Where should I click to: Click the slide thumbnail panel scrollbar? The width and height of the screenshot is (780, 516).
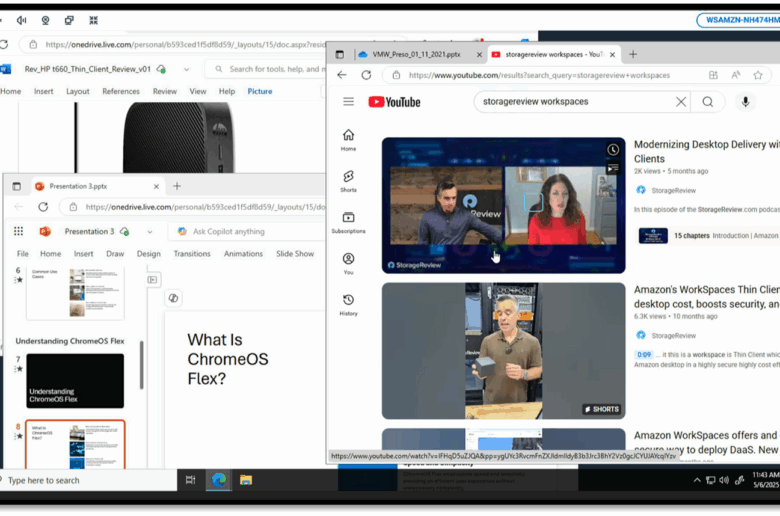pos(141,365)
